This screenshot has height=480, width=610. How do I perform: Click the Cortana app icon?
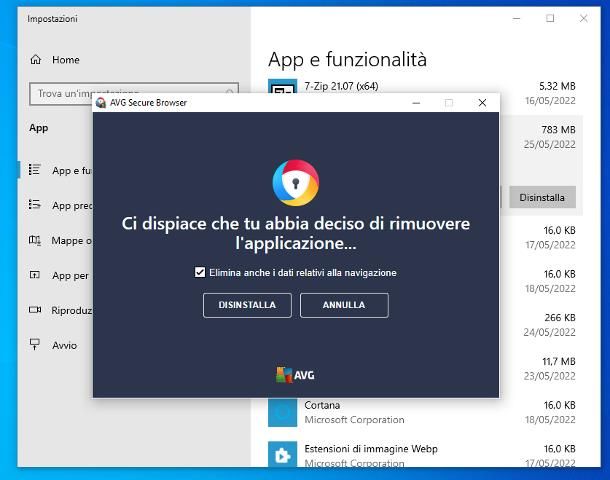point(282,412)
